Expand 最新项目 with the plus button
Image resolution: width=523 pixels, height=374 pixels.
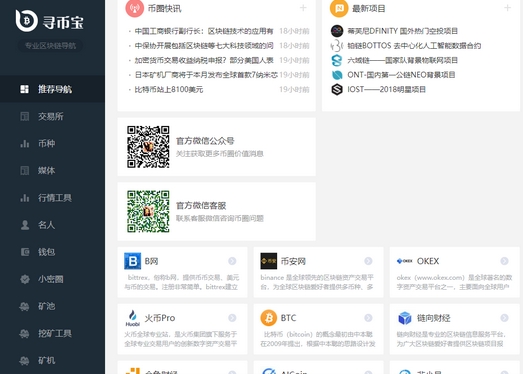[507, 8]
